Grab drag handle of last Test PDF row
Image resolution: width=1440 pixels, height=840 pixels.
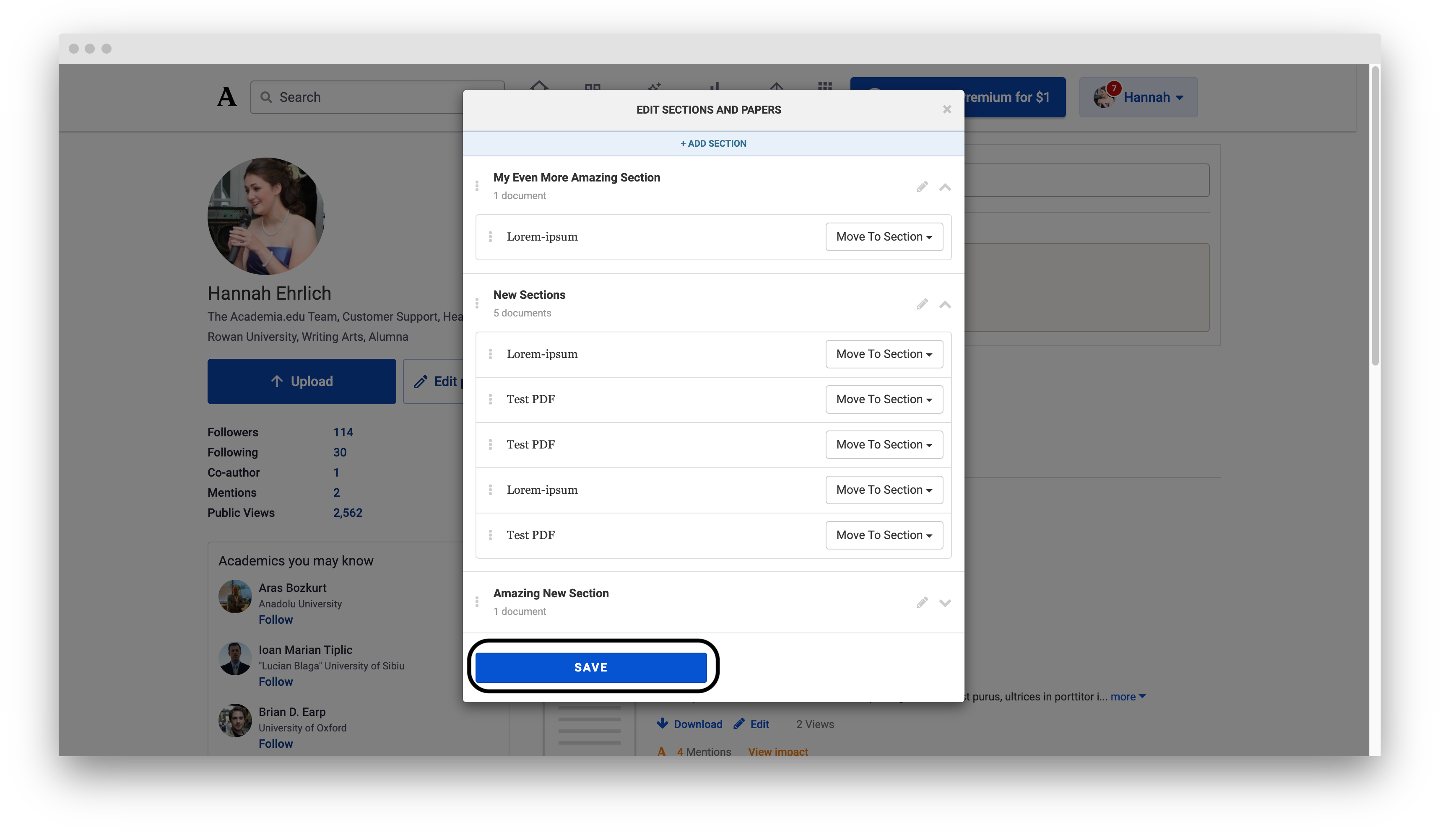pyautogui.click(x=490, y=535)
